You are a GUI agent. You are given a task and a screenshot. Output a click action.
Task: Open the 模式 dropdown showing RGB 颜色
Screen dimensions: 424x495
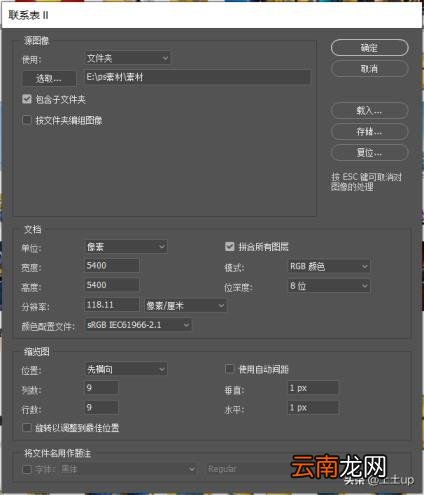pos(329,266)
